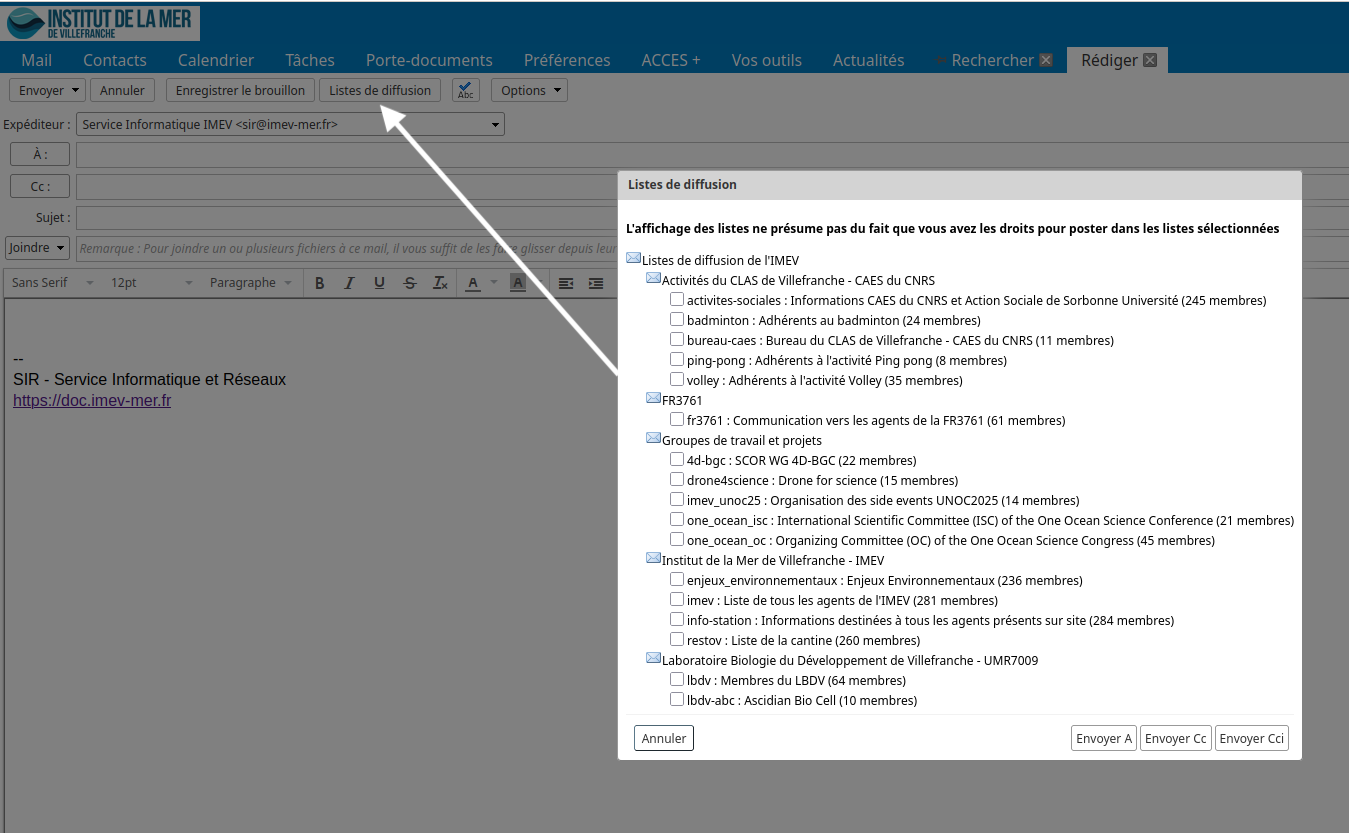This screenshot has height=833, width=1349.
Task: Open the Tâches tab
Action: (310, 60)
